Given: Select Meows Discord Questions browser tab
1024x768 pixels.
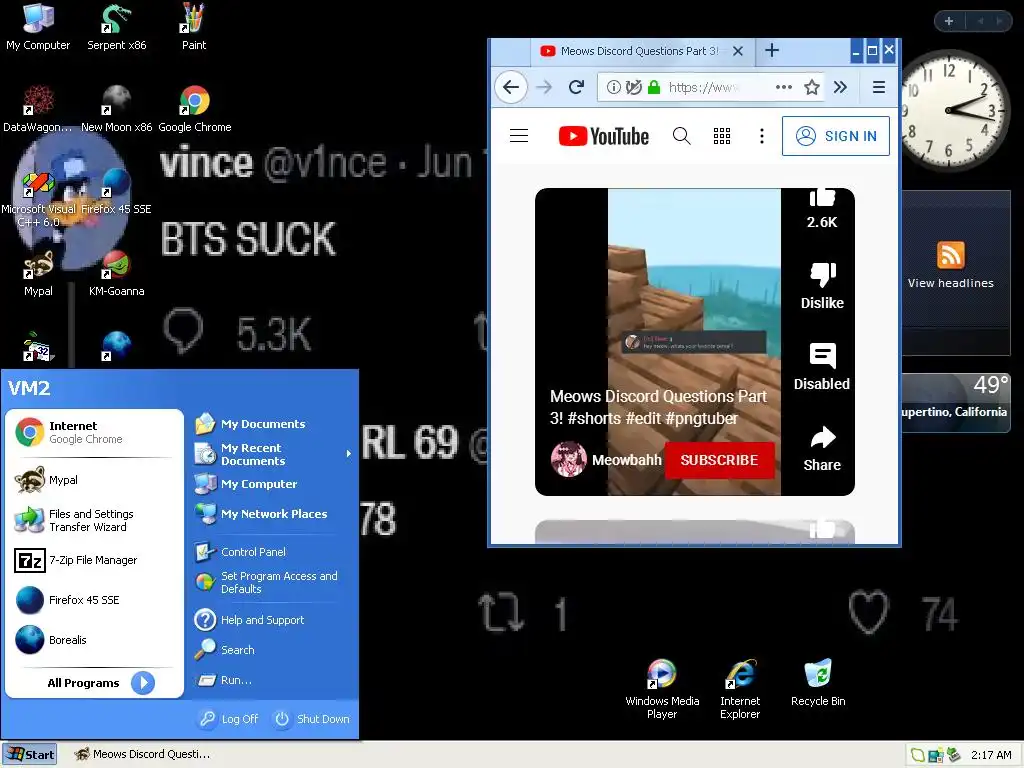Looking at the screenshot, I should tap(640, 51).
